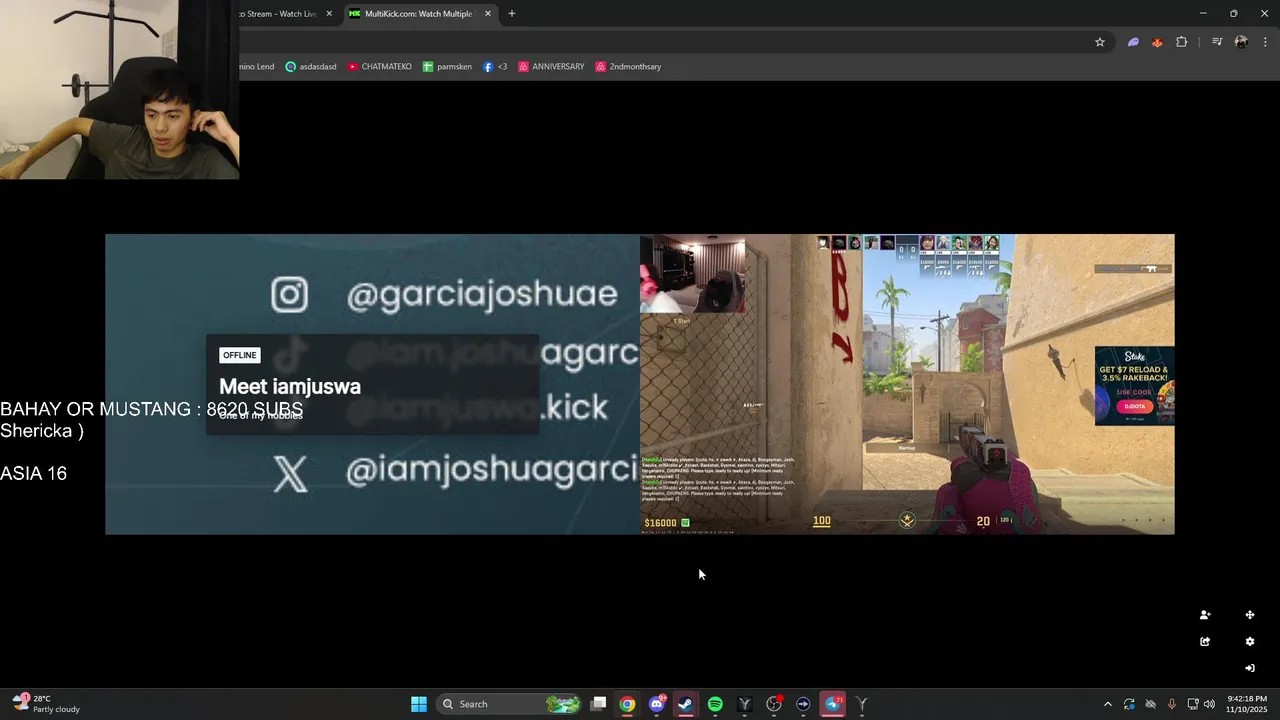Viewport: 1280px width, 720px height.
Task: Open the Chrome three-dot menu
Action: click(x=1265, y=42)
